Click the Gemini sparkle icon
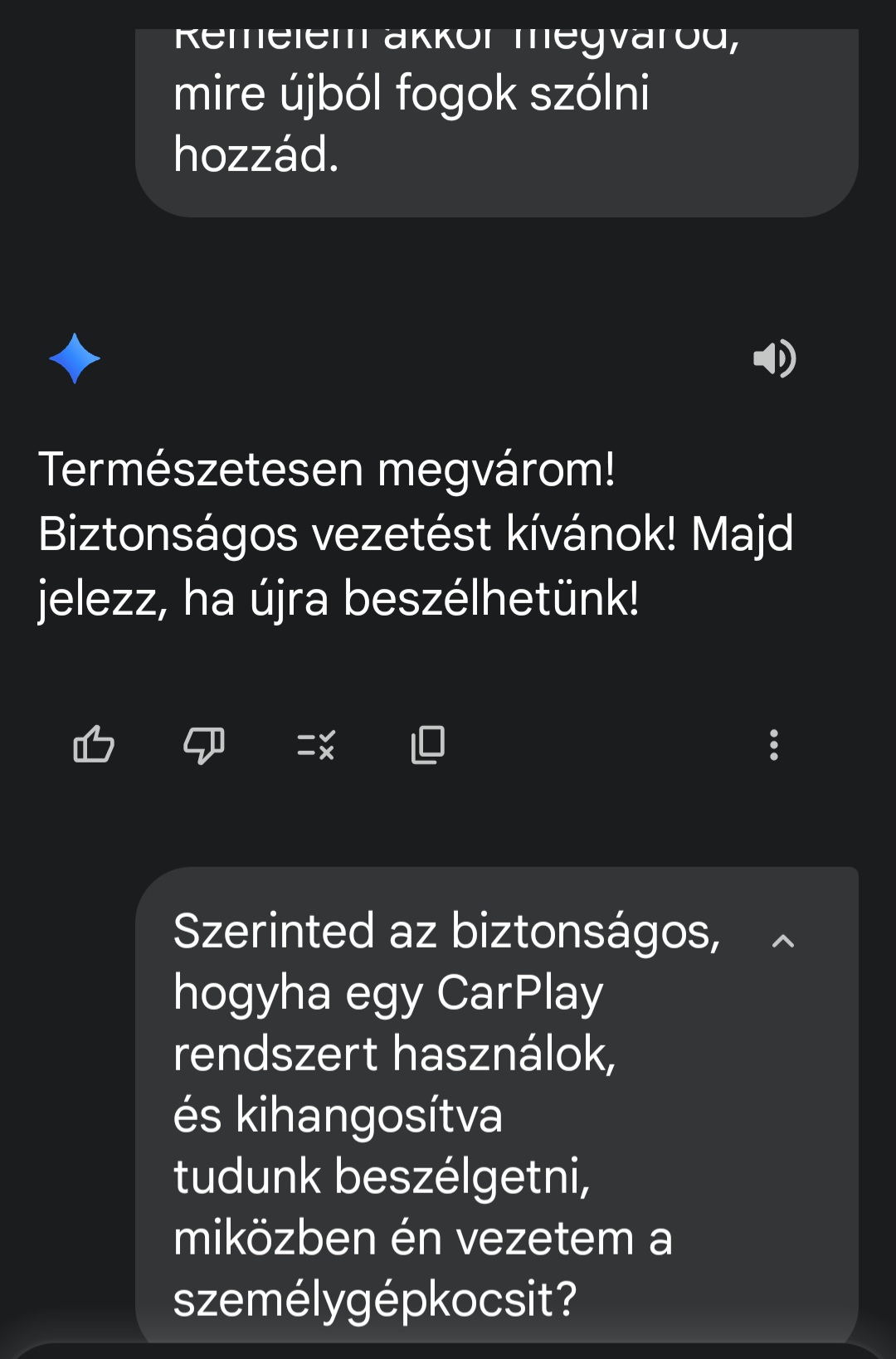The width and height of the screenshot is (896, 1359). pyautogui.click(x=75, y=358)
